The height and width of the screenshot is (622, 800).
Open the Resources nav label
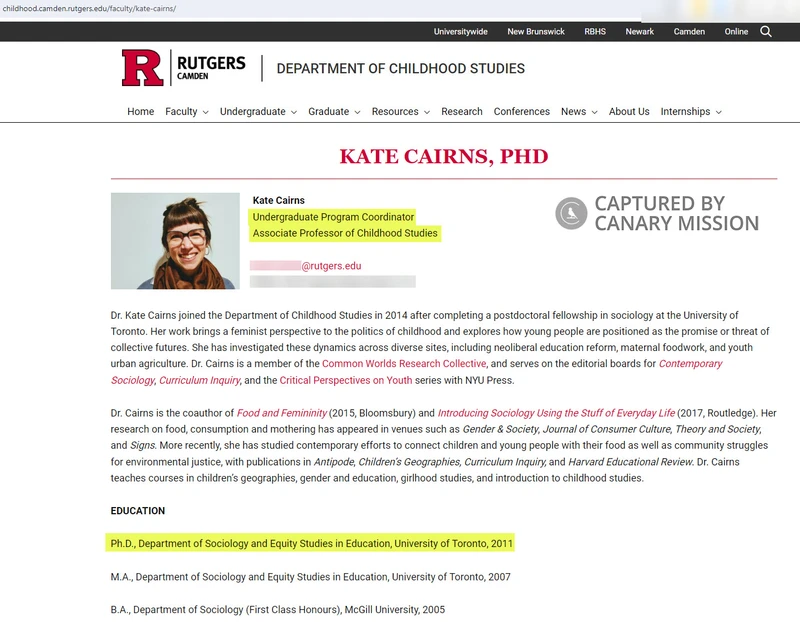pos(395,111)
